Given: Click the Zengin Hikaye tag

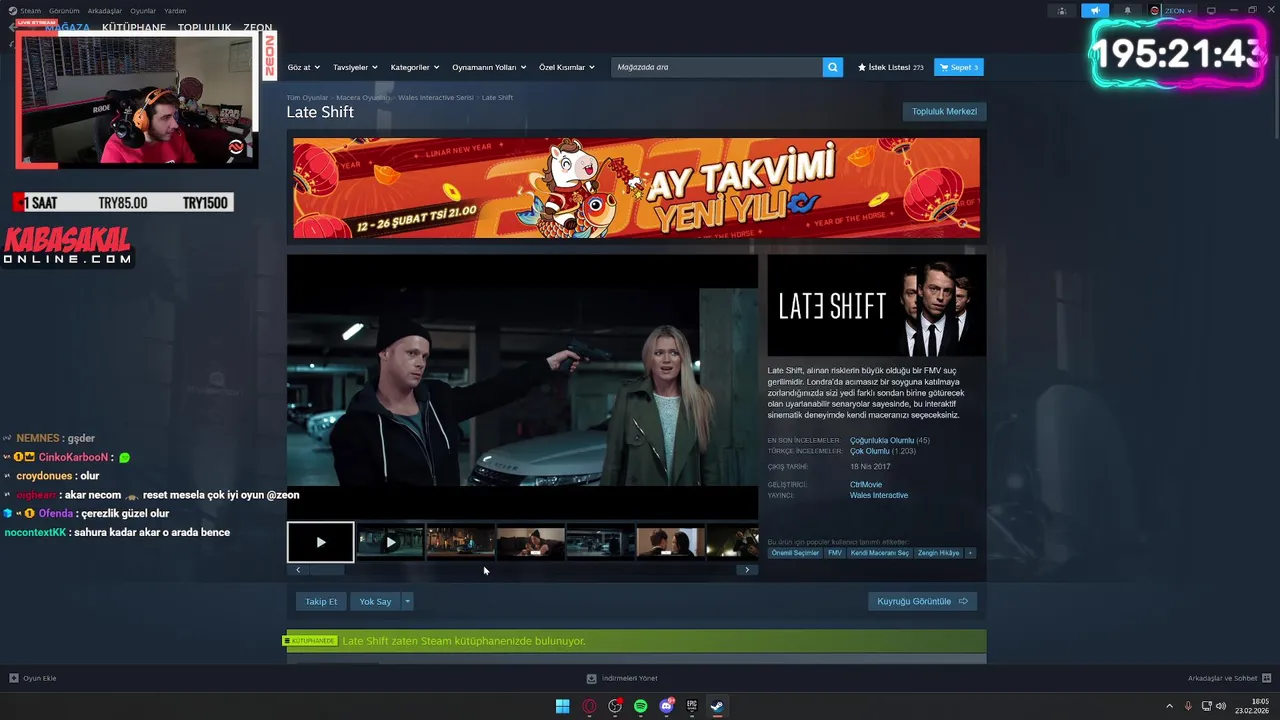Looking at the screenshot, I should (x=938, y=553).
